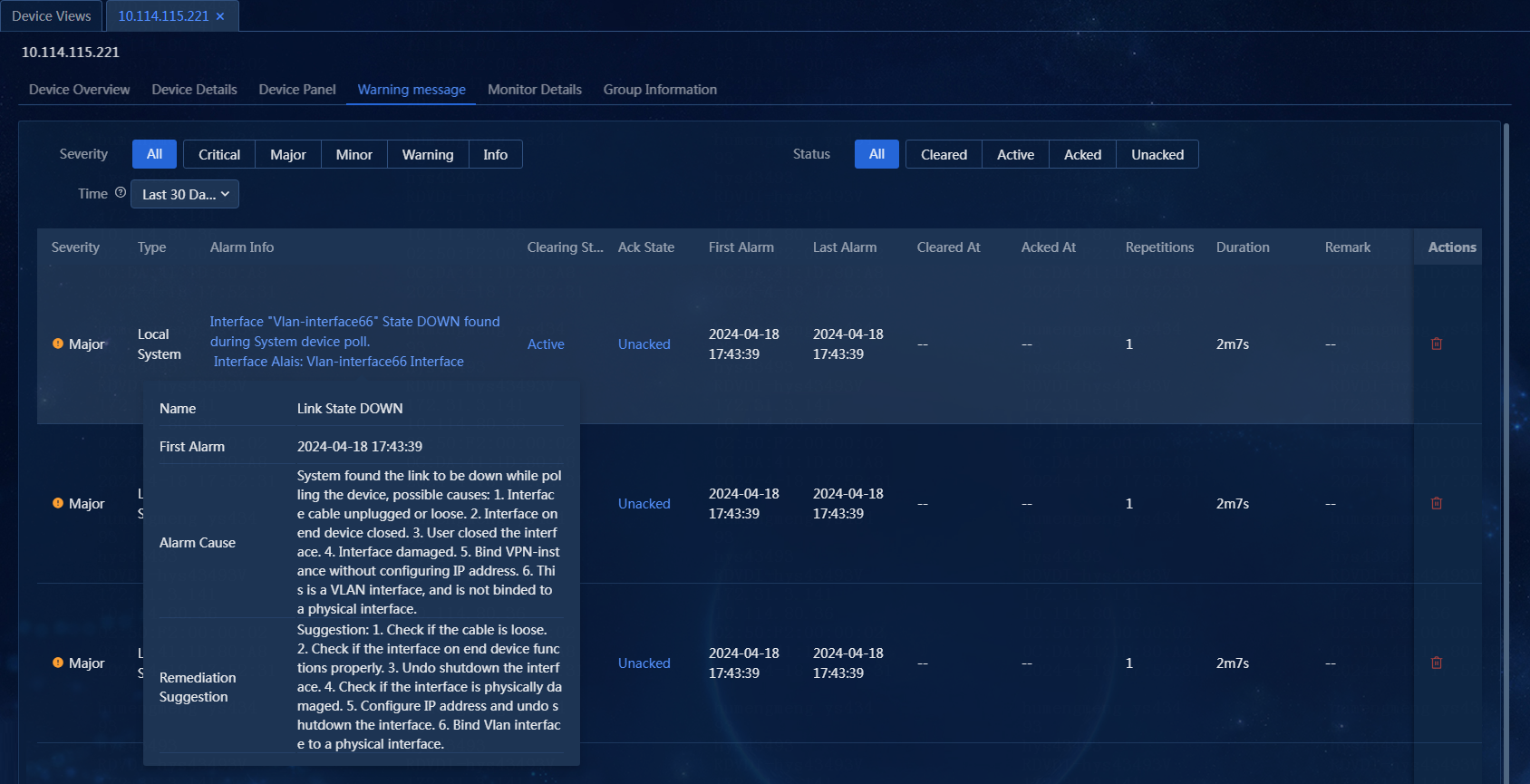Click the Type column header

[x=152, y=247]
